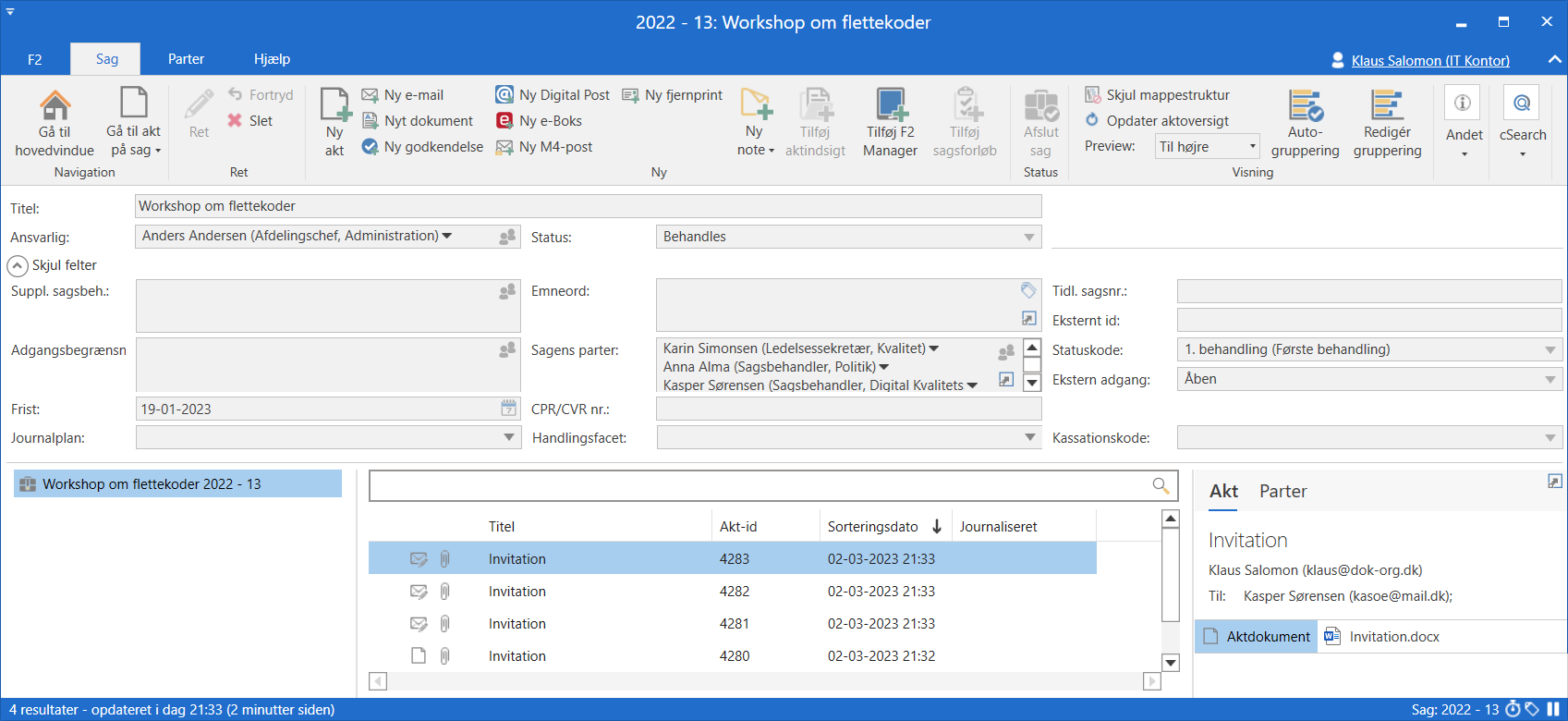1568x721 pixels.
Task: Open Andet menu
Action: click(x=1464, y=121)
